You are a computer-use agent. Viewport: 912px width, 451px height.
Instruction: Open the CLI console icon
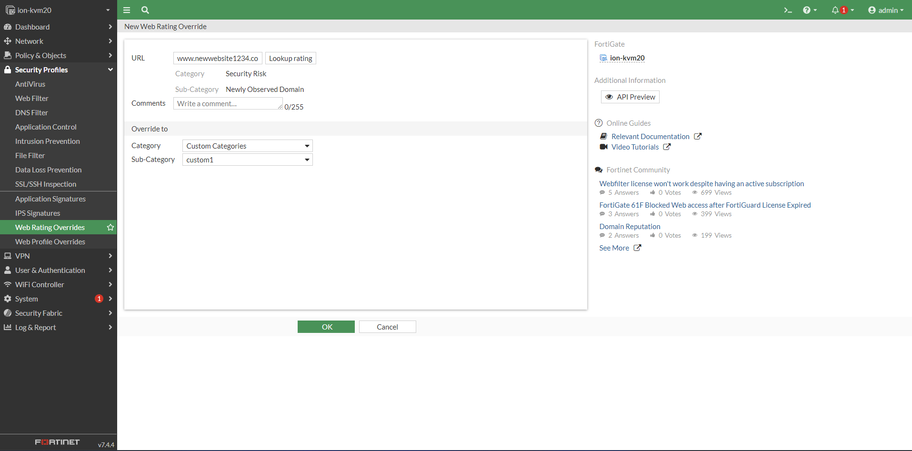[788, 10]
